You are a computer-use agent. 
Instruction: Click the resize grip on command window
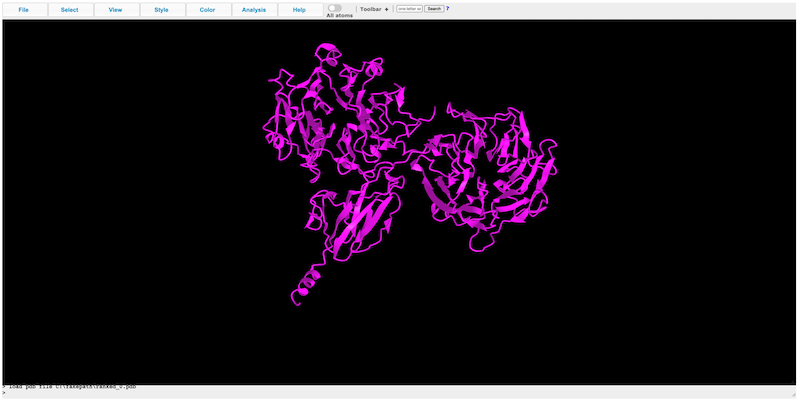coord(793,394)
